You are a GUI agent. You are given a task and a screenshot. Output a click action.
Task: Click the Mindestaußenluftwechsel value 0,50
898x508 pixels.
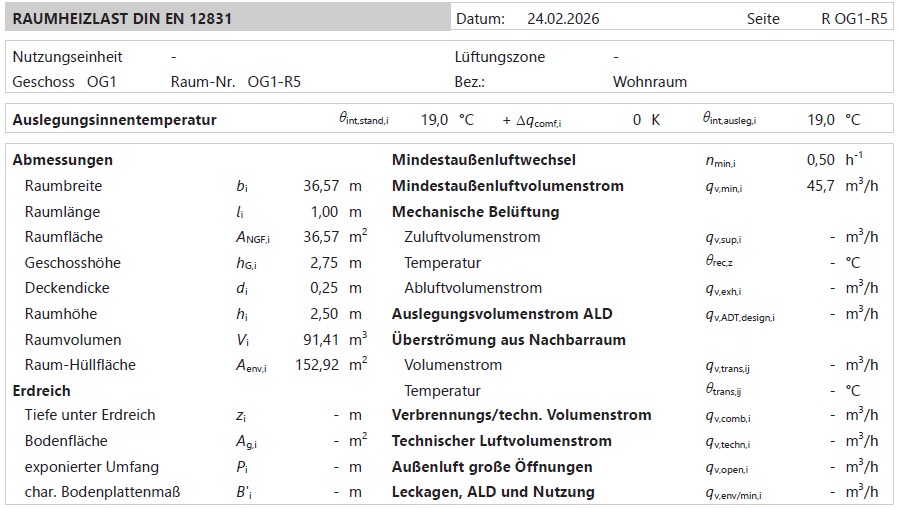click(820, 160)
